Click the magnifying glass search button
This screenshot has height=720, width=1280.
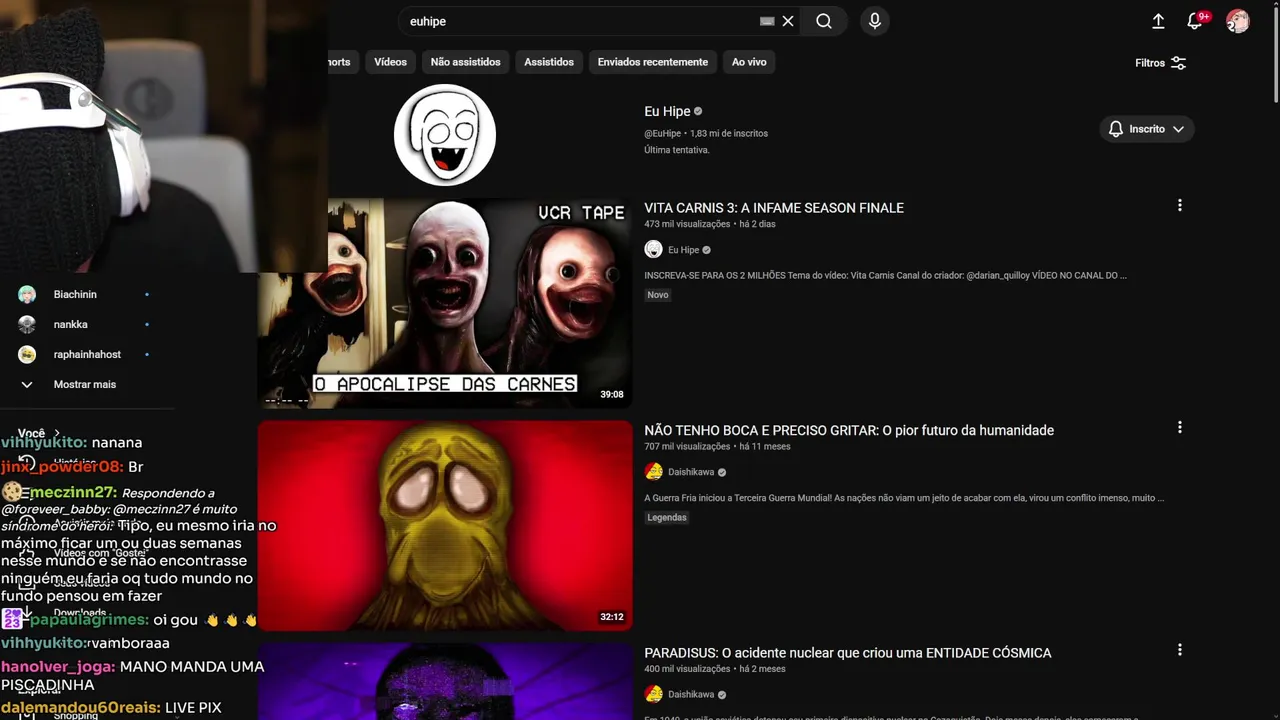click(824, 21)
